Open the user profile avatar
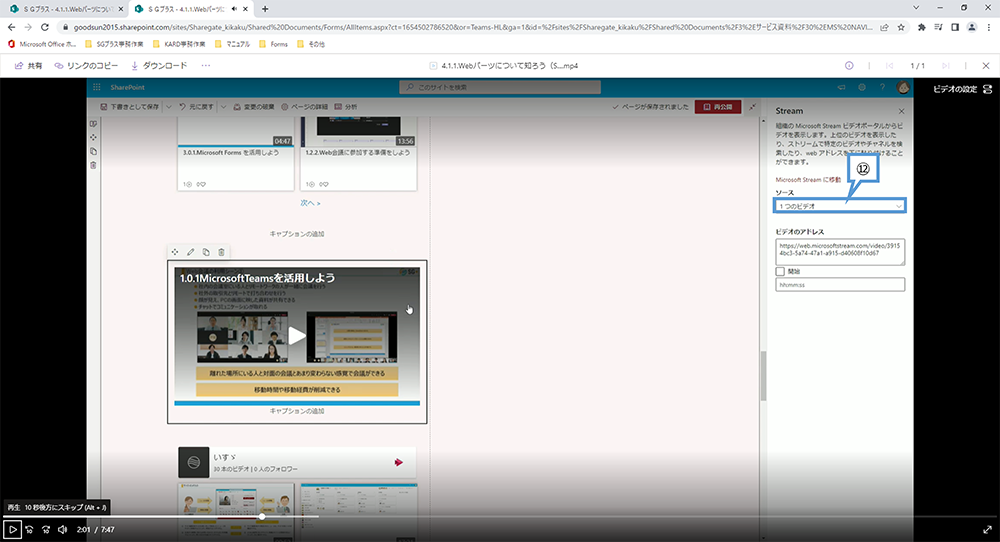The image size is (1000, 542). [x=902, y=87]
